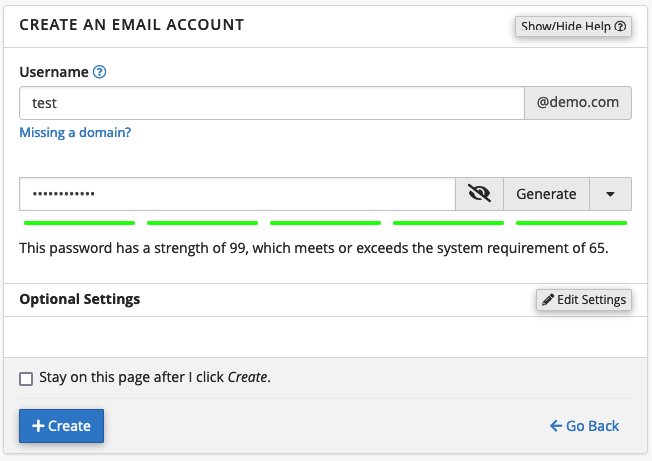Click the Show/Hide Help button text

click(567, 27)
